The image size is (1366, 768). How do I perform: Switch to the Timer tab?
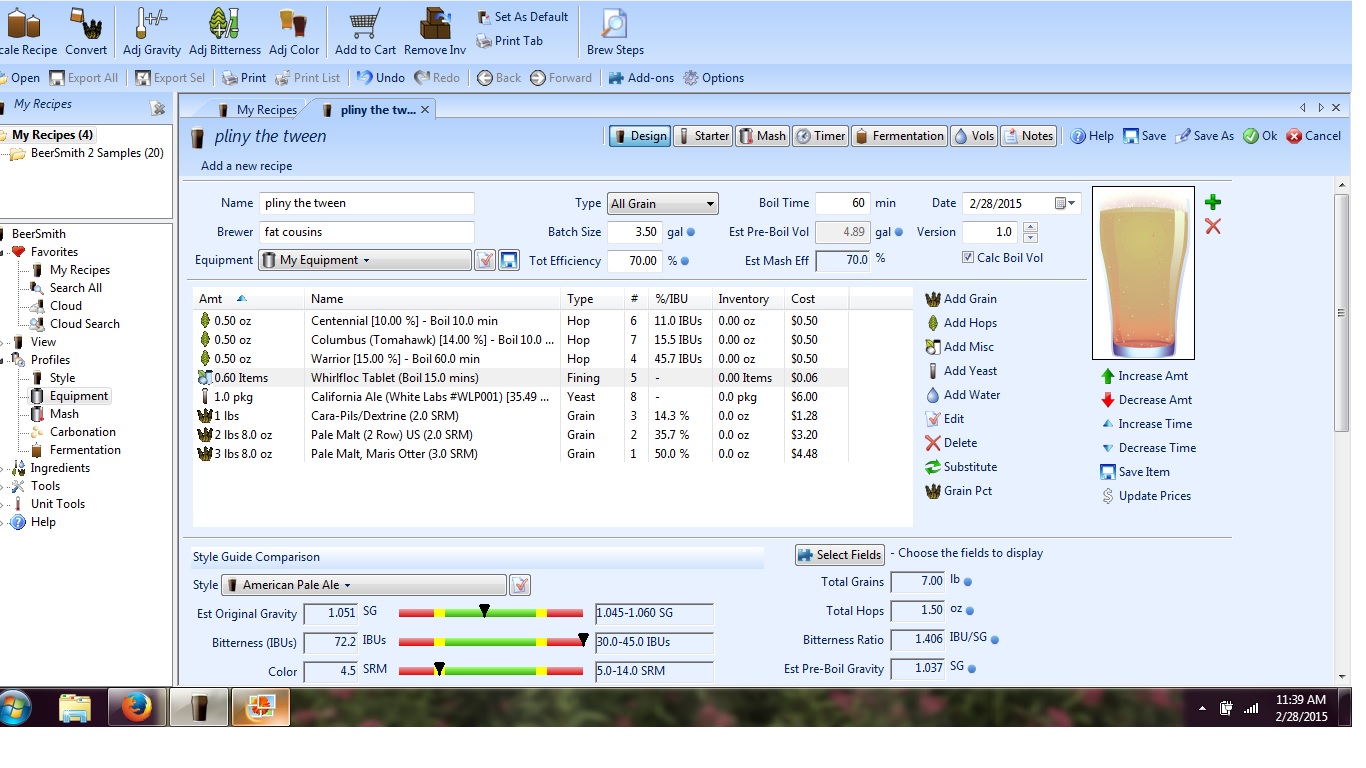point(821,136)
